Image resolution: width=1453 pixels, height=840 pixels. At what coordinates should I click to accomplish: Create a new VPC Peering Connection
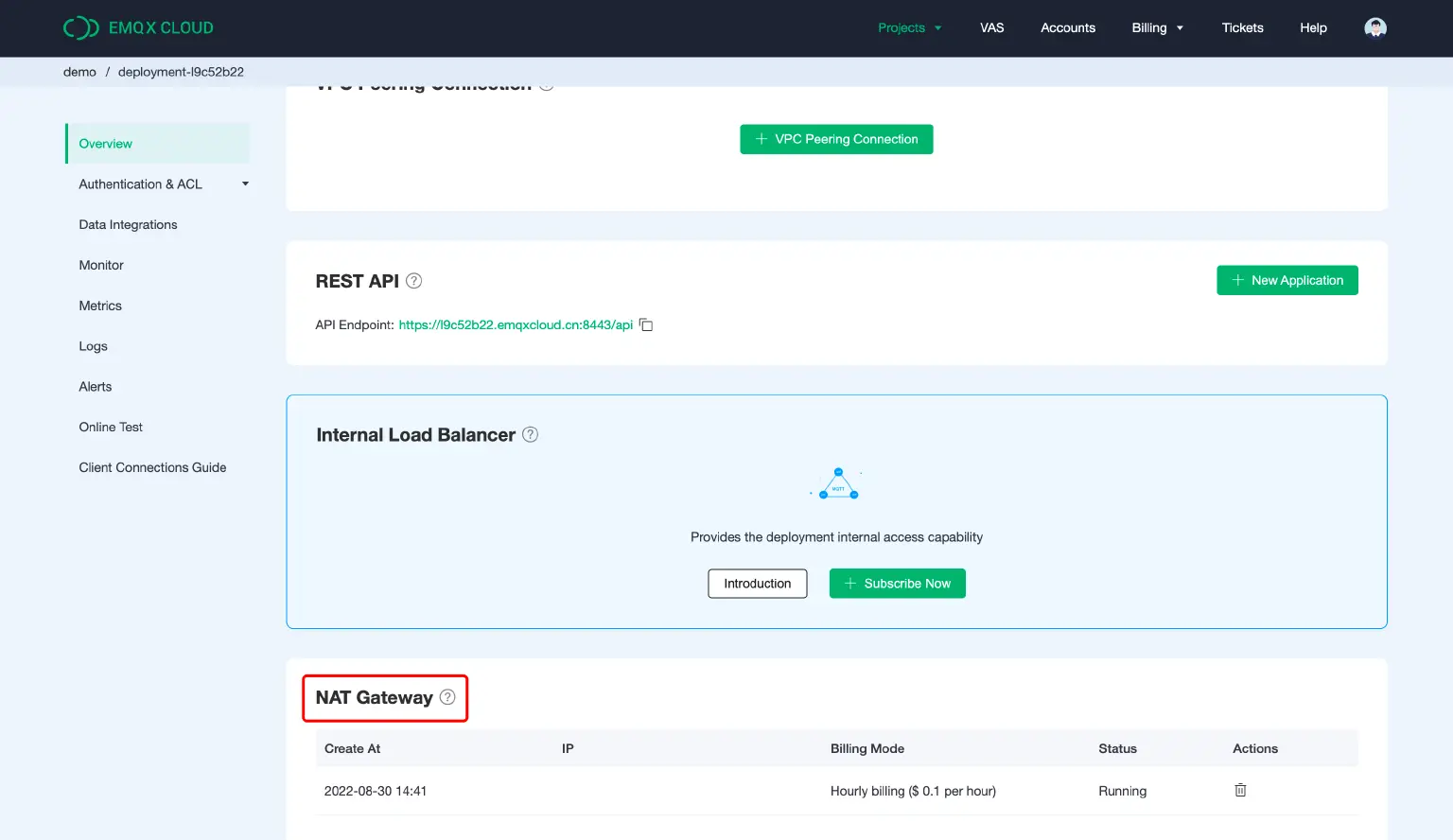[836, 139]
